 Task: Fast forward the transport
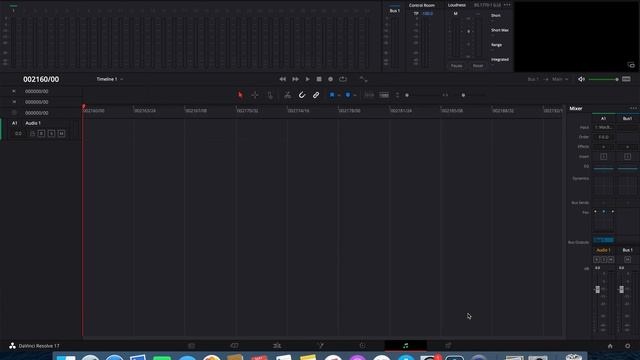(295, 79)
